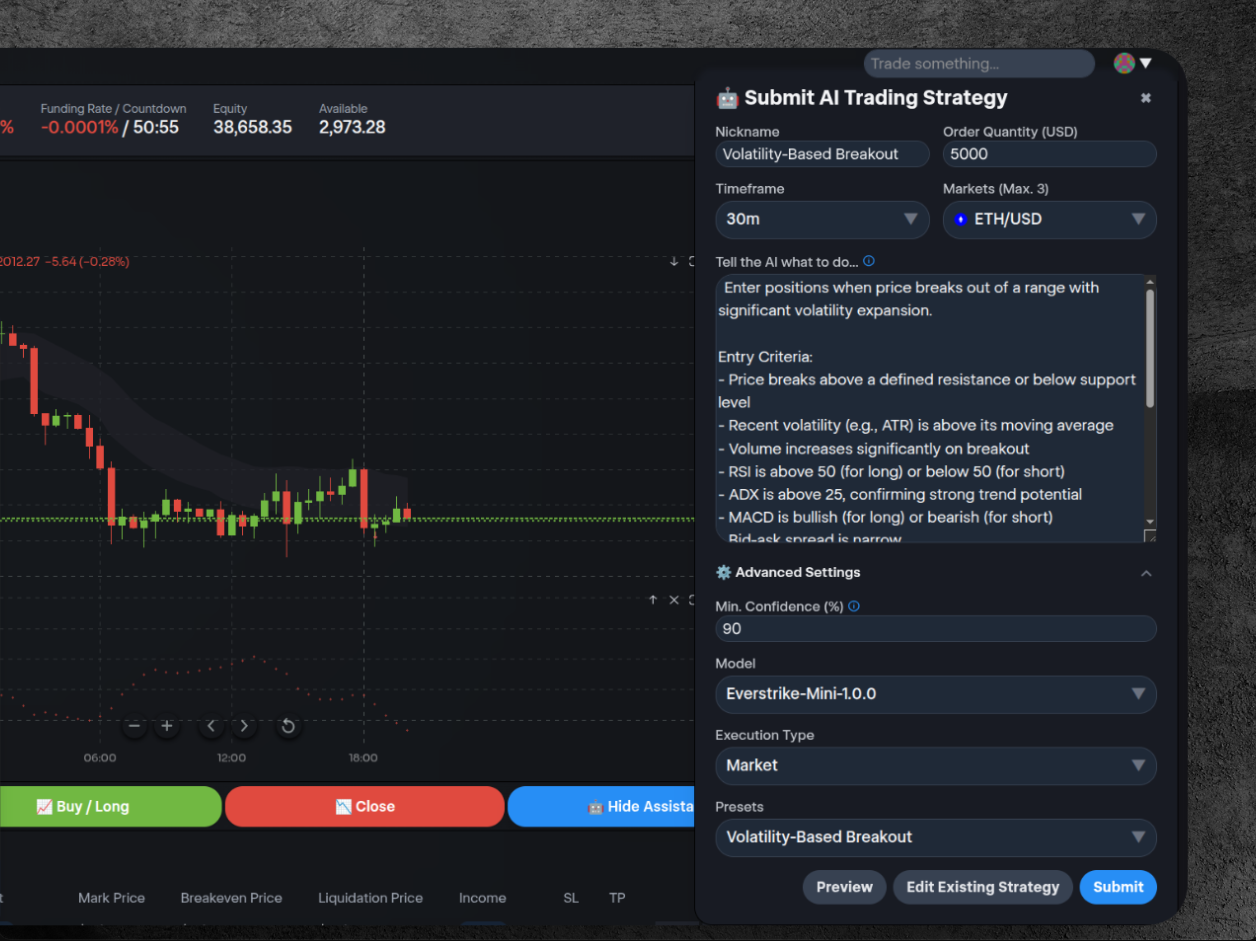The width and height of the screenshot is (1256, 941).
Task: Click the 'Trade something...' search field
Action: pyautogui.click(x=978, y=63)
